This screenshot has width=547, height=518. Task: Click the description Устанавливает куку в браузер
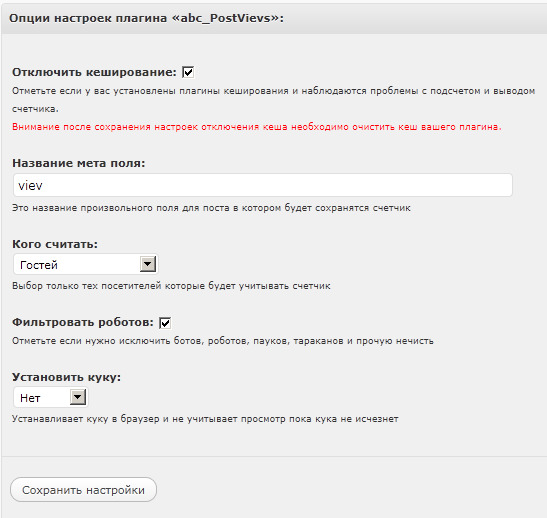pyautogui.click(x=205, y=419)
